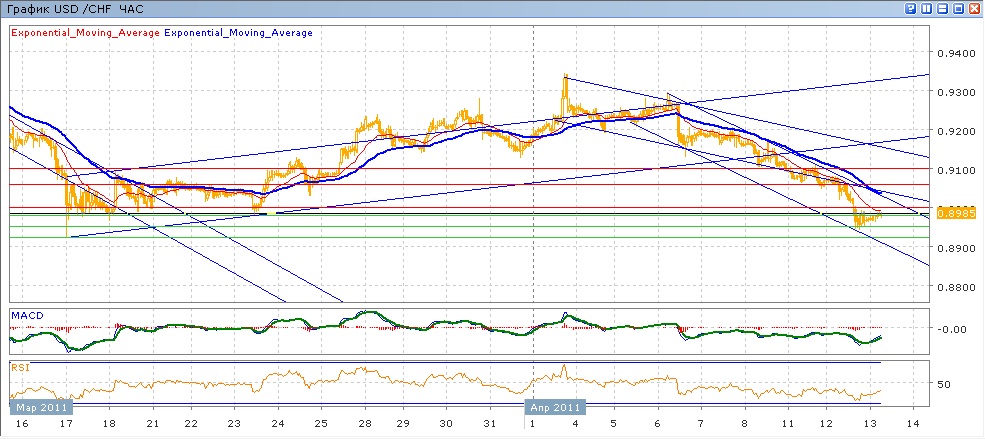The height and width of the screenshot is (439, 985).
Task: Select the MACD indicator label
Action: (x=25, y=316)
